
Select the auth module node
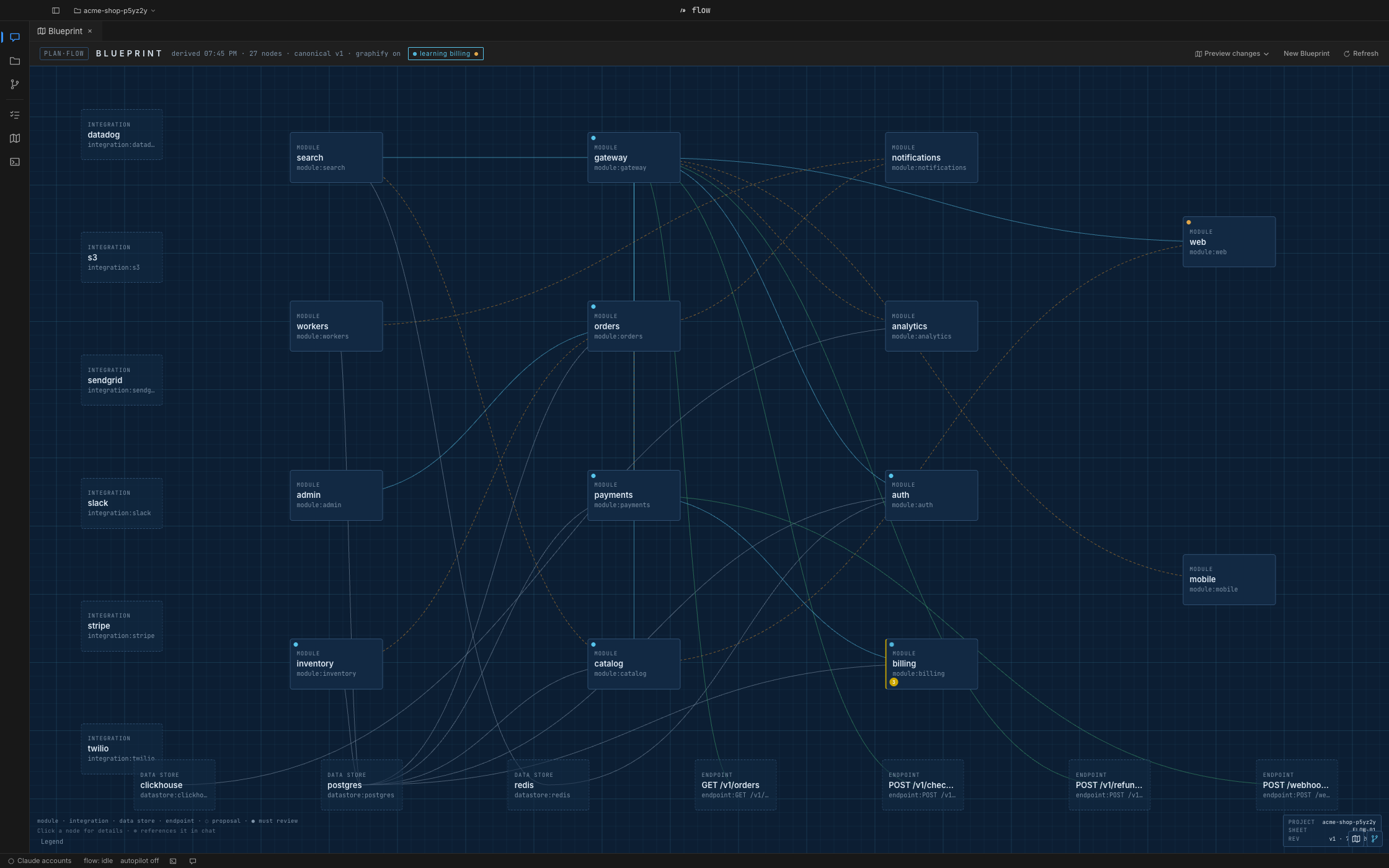[x=931, y=495]
